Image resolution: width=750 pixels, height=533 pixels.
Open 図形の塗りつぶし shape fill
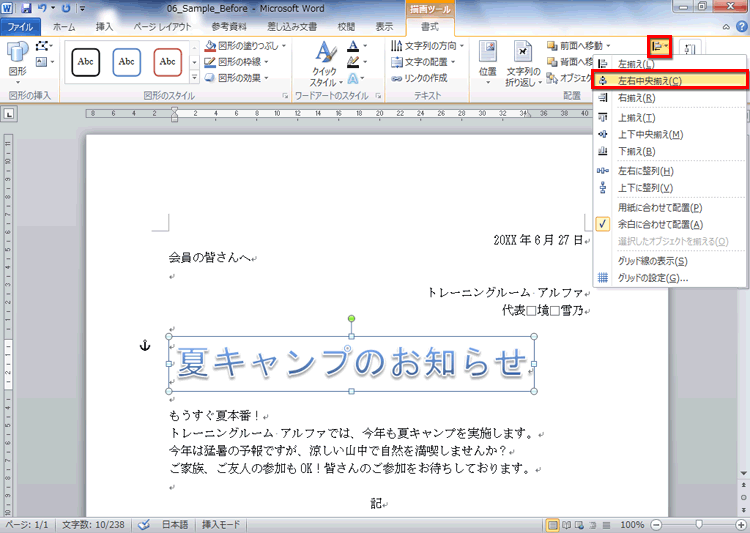(245, 46)
